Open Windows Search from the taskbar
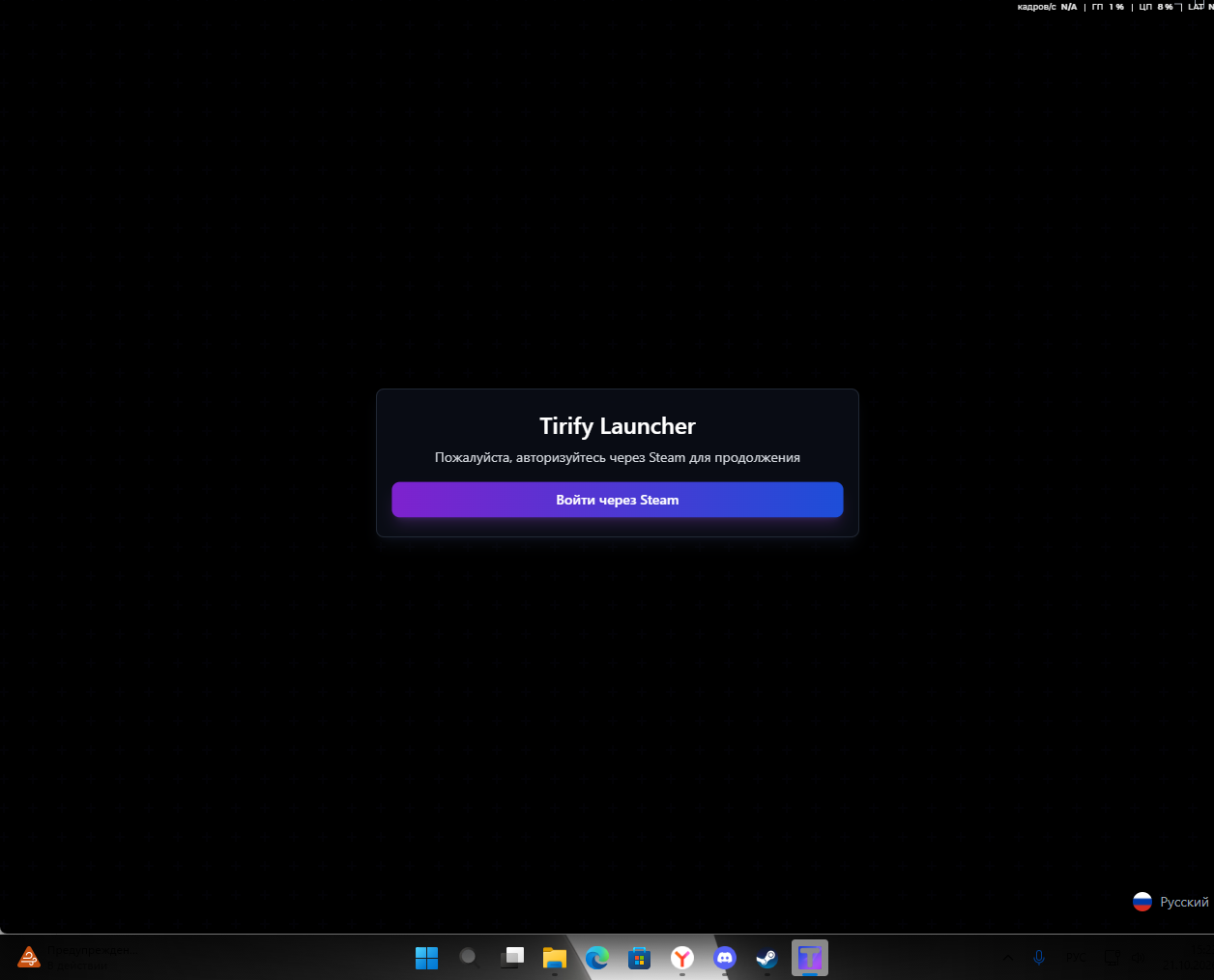 click(469, 958)
